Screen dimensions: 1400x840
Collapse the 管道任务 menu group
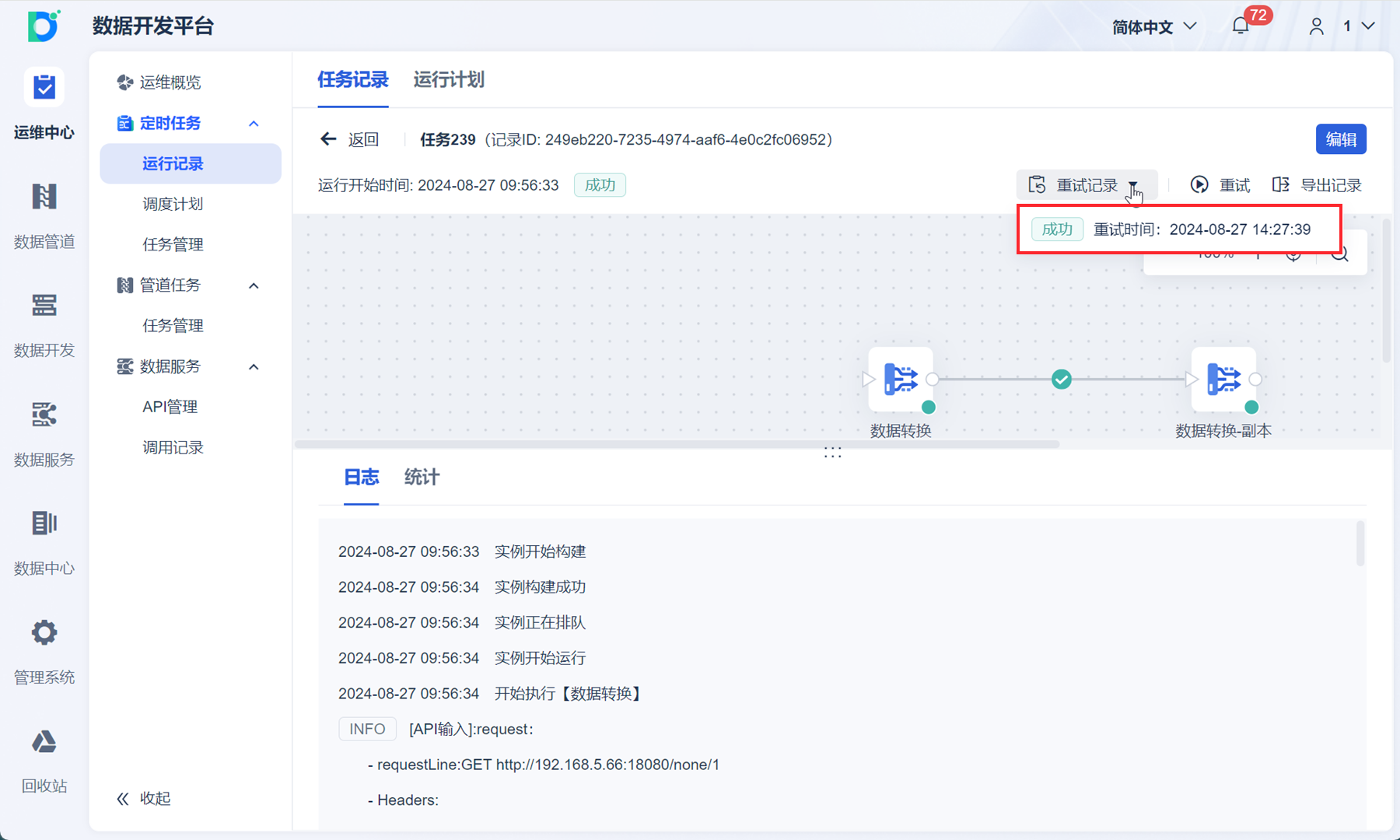(254, 286)
